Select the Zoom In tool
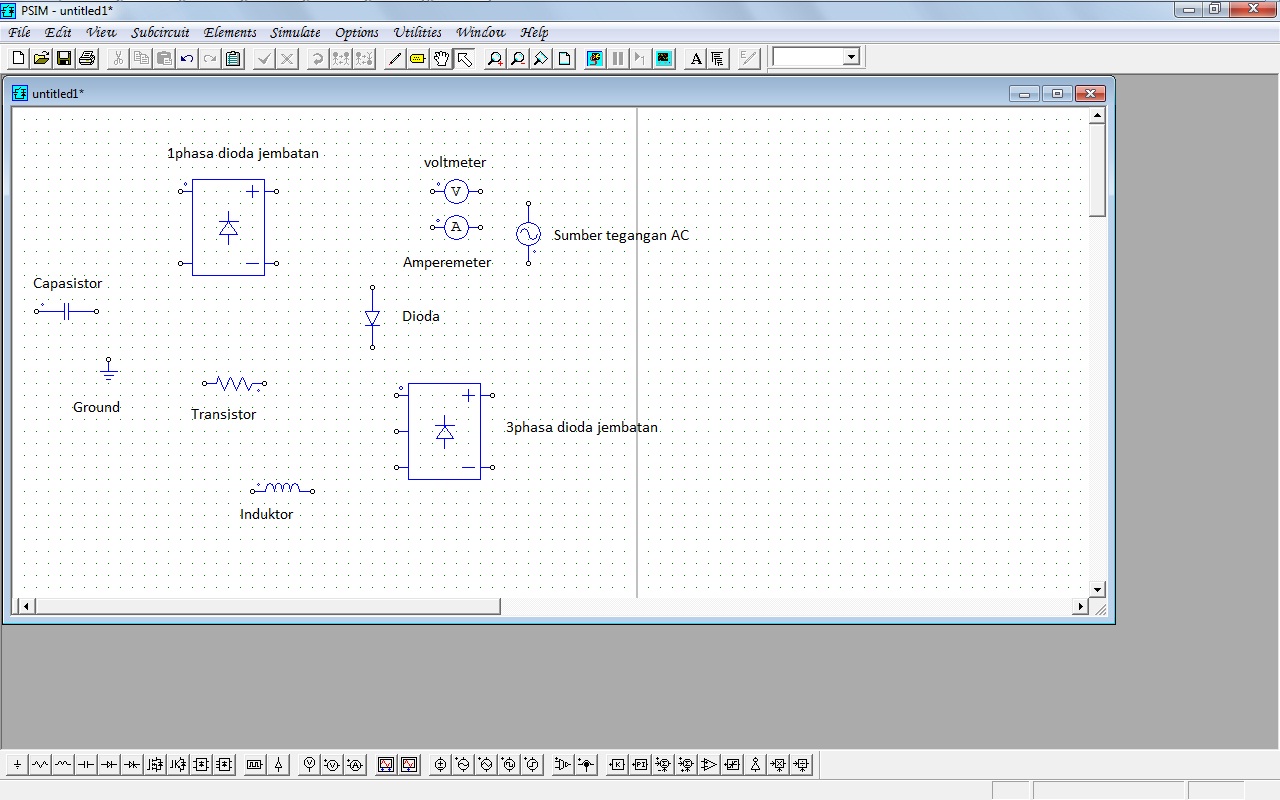 click(494, 57)
